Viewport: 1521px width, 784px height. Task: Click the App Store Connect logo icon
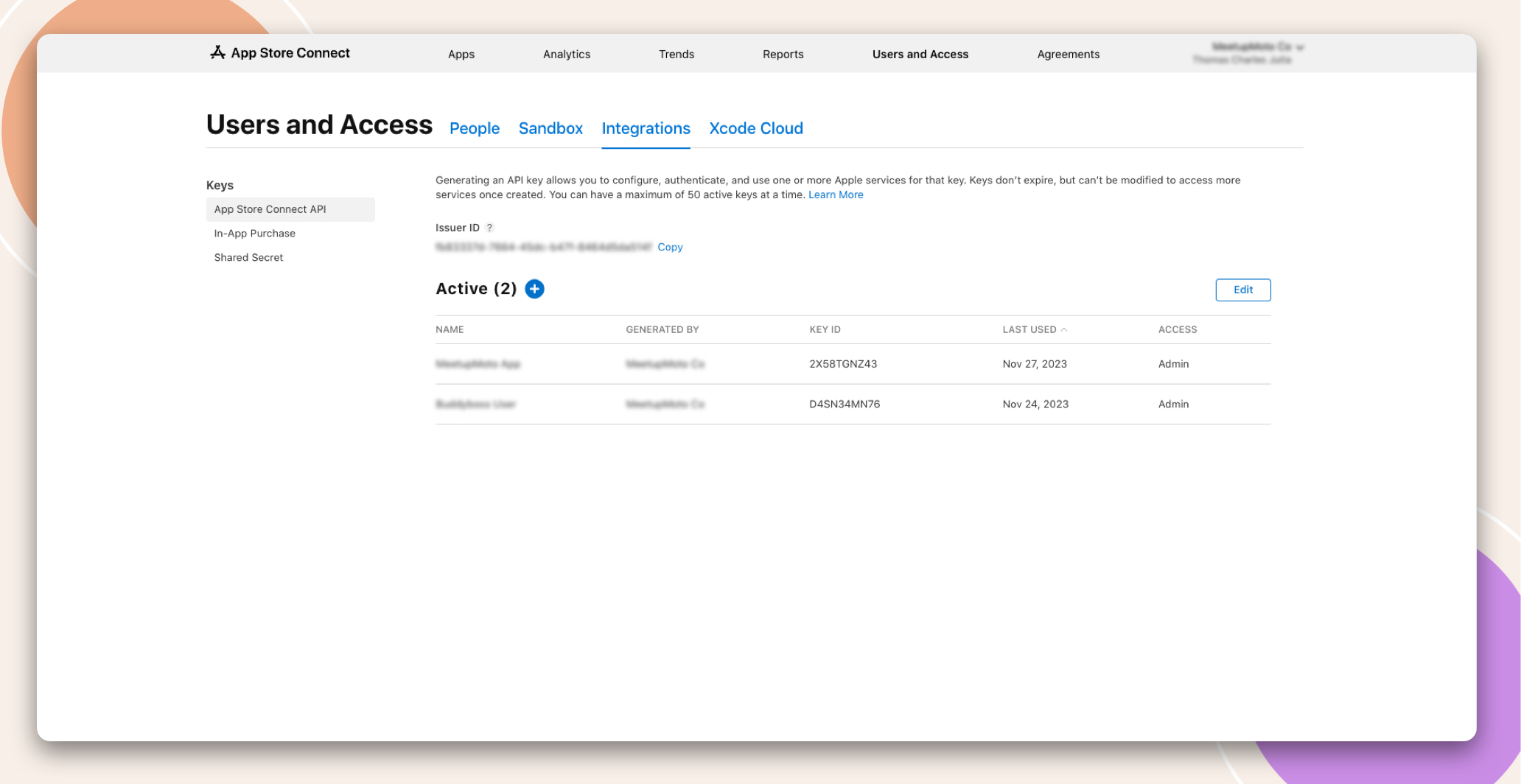(x=217, y=52)
